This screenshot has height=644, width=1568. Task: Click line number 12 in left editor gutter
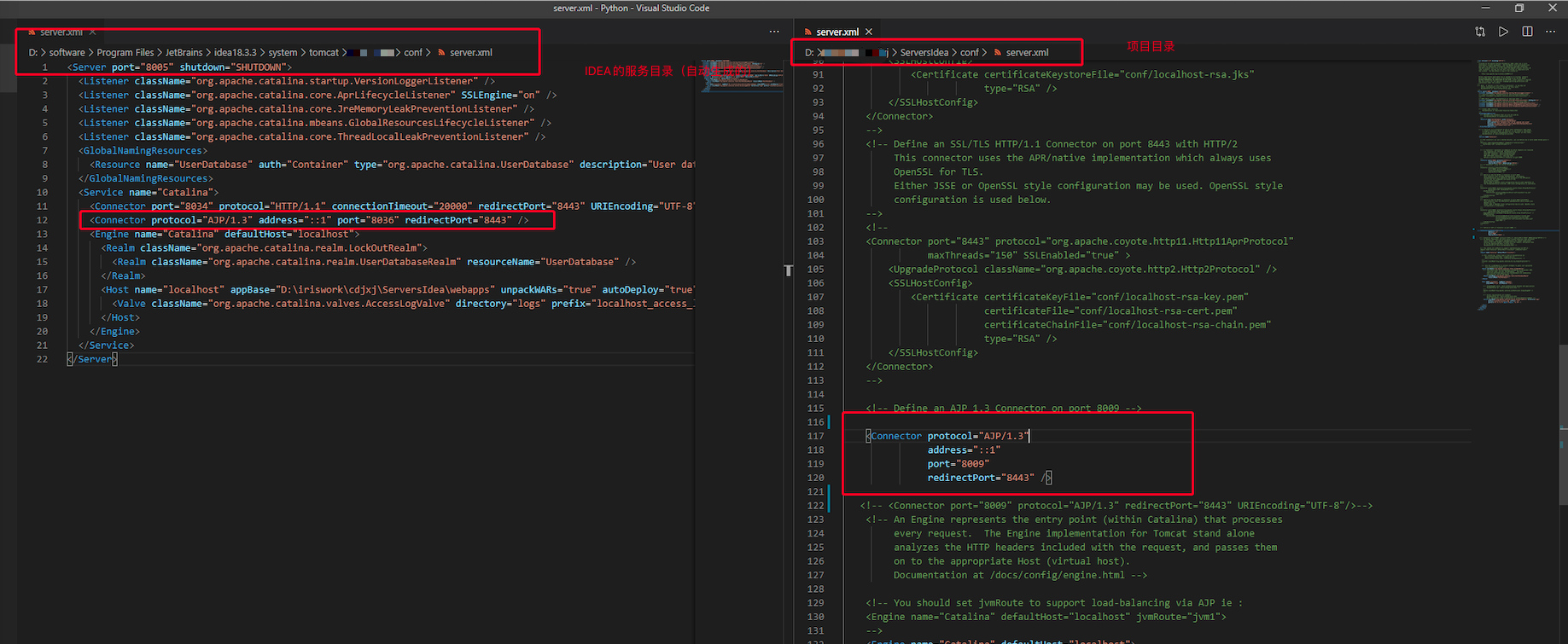(x=42, y=220)
